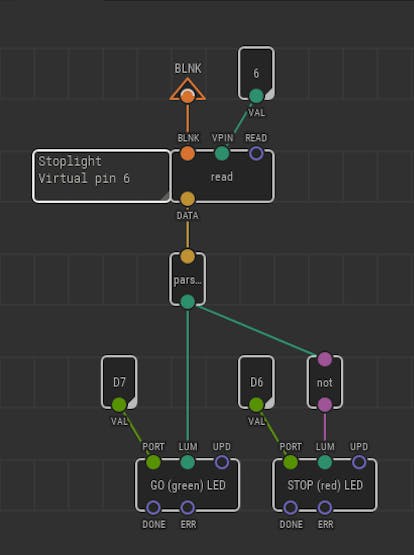
Task: Click the output pin of the pars... node
Action: [188, 302]
